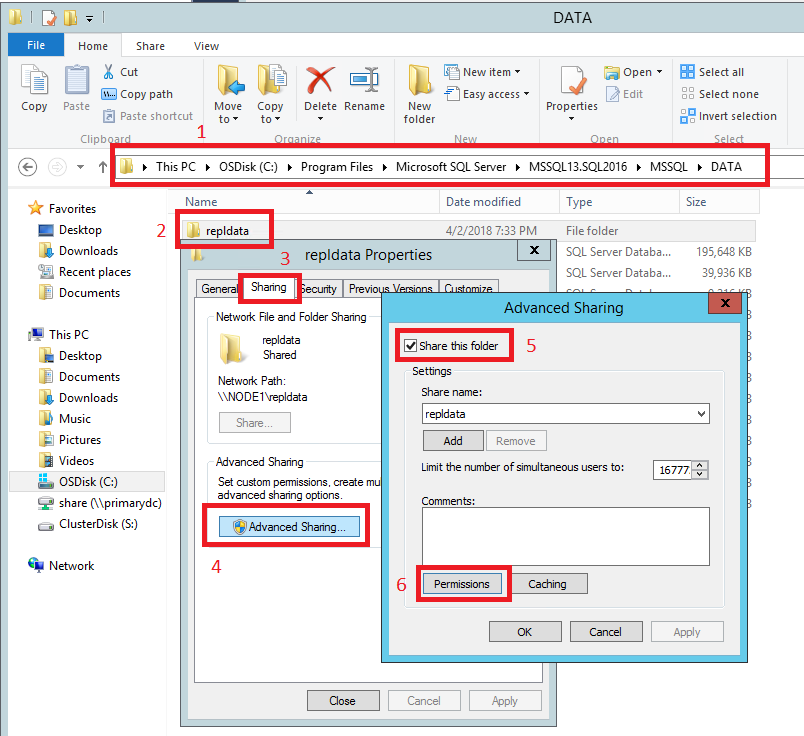Click Select none in the ribbon

coord(719,94)
